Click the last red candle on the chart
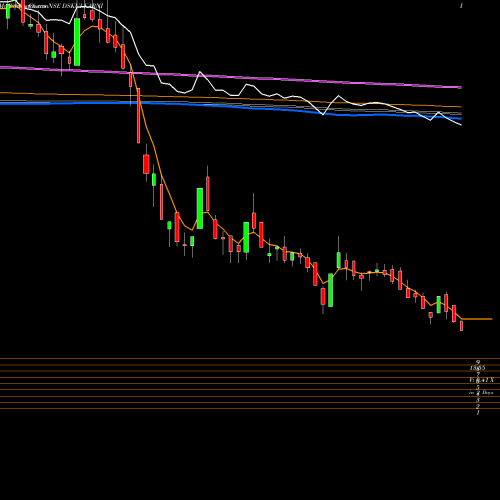500x500 pixels. pos(462,325)
